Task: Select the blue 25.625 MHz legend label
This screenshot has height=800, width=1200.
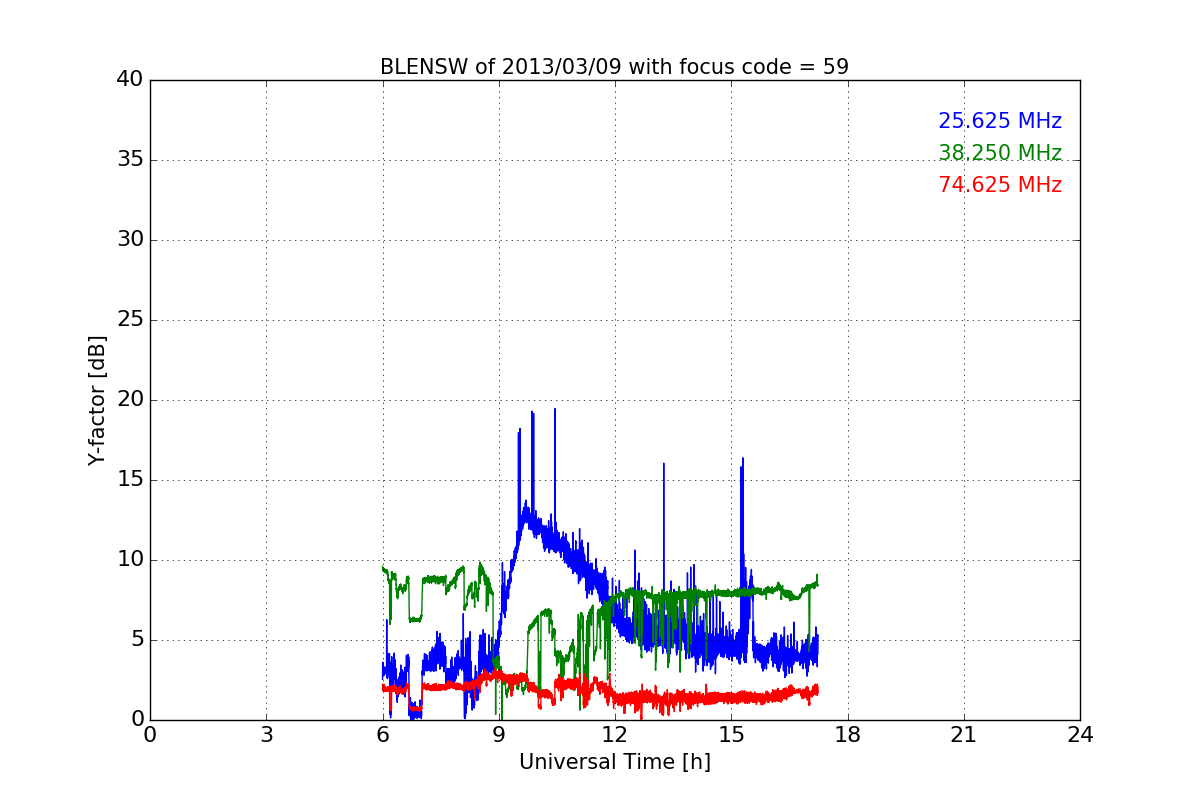Action: (1000, 121)
